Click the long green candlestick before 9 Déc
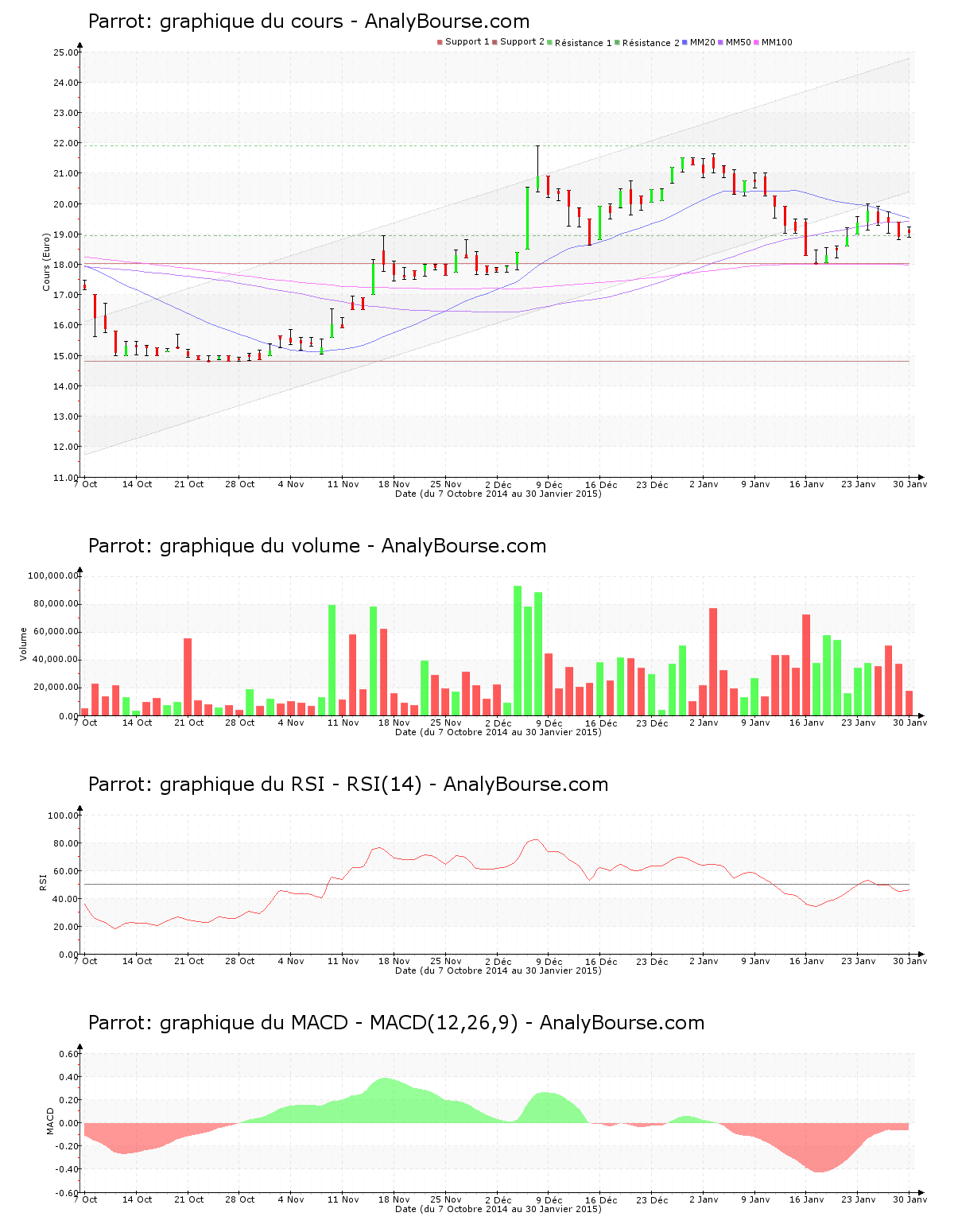The width and height of the screenshot is (954, 1232). (x=527, y=218)
